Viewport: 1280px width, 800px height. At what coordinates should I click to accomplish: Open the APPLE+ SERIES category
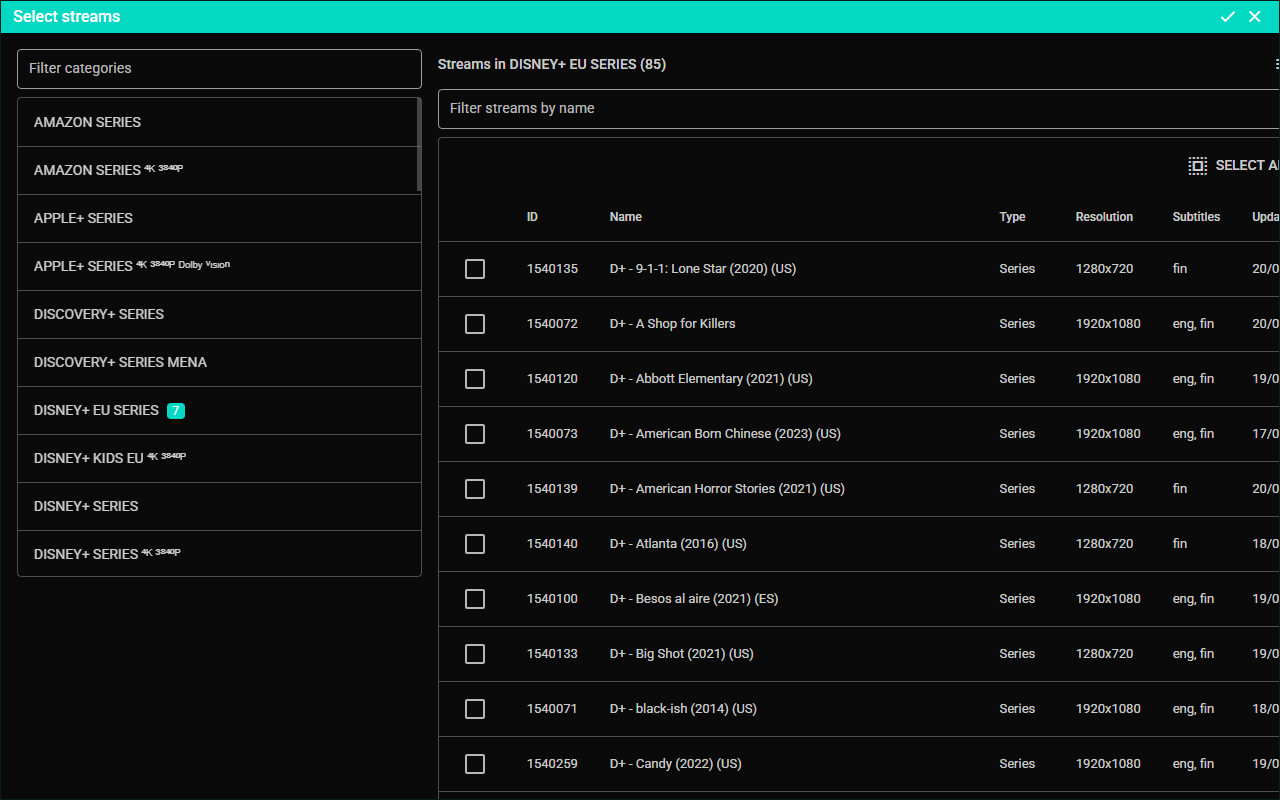[x=219, y=218]
